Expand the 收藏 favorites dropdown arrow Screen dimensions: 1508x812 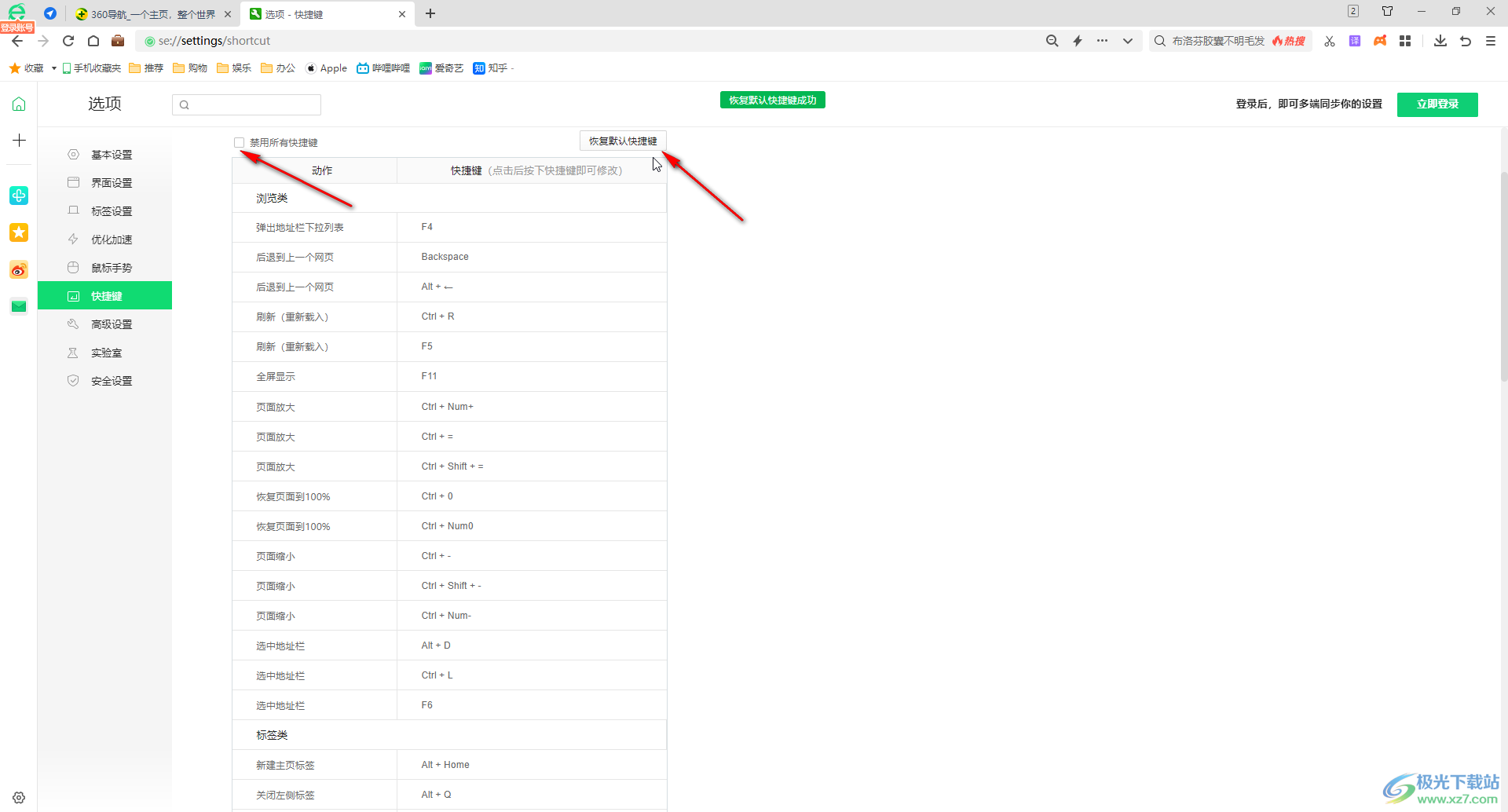pos(53,68)
